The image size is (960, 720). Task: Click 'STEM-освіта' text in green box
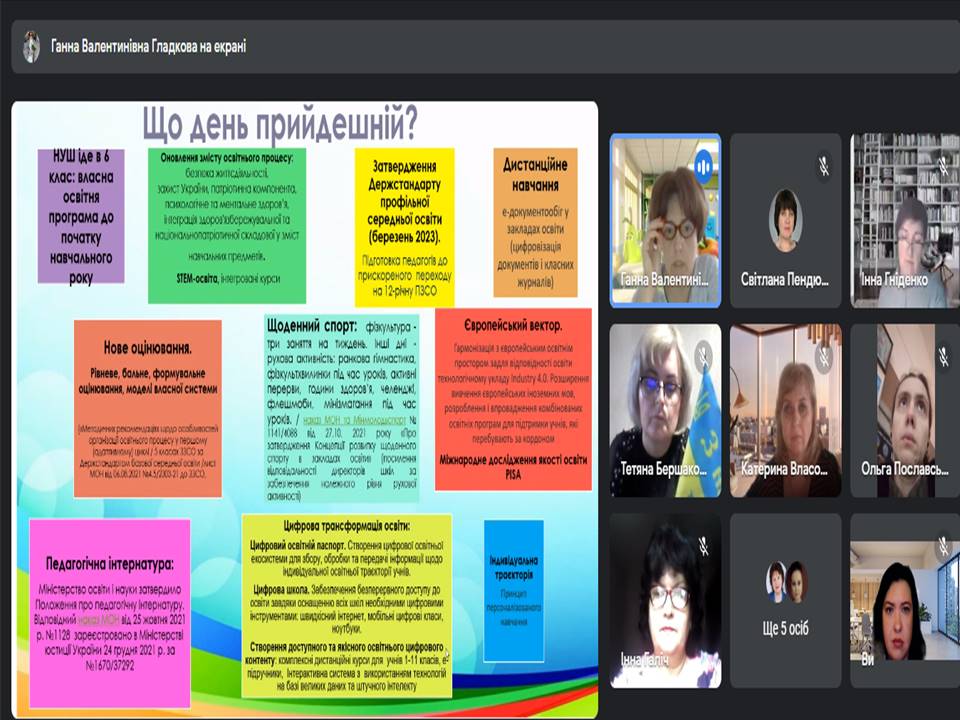point(197,279)
